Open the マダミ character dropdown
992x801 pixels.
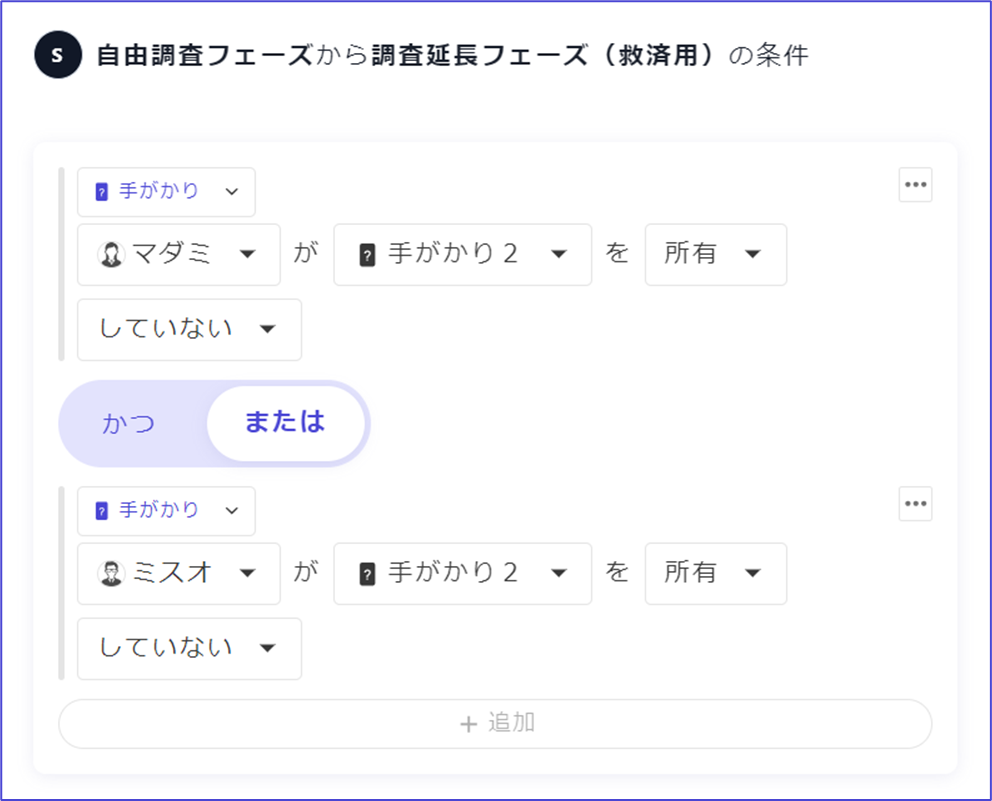click(x=179, y=255)
